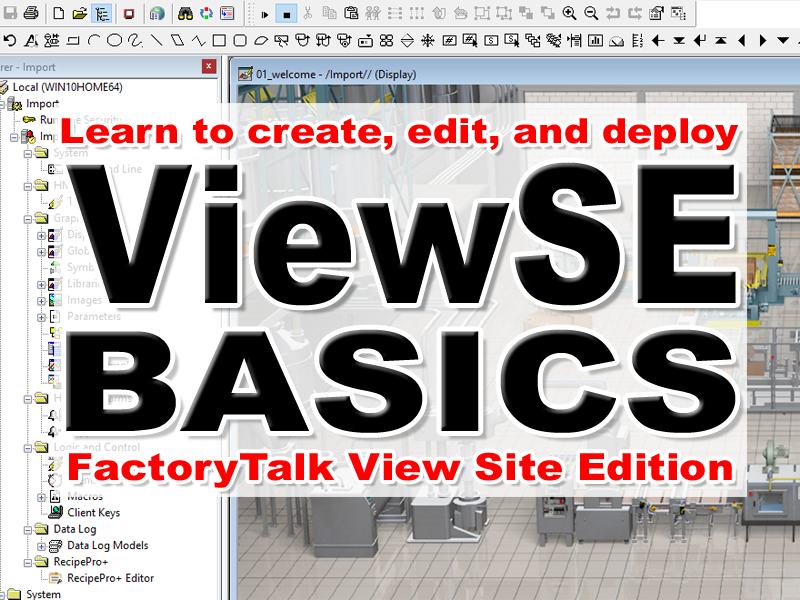Open a file using the open-folder icon
This screenshot has width=800, height=600.
point(80,13)
